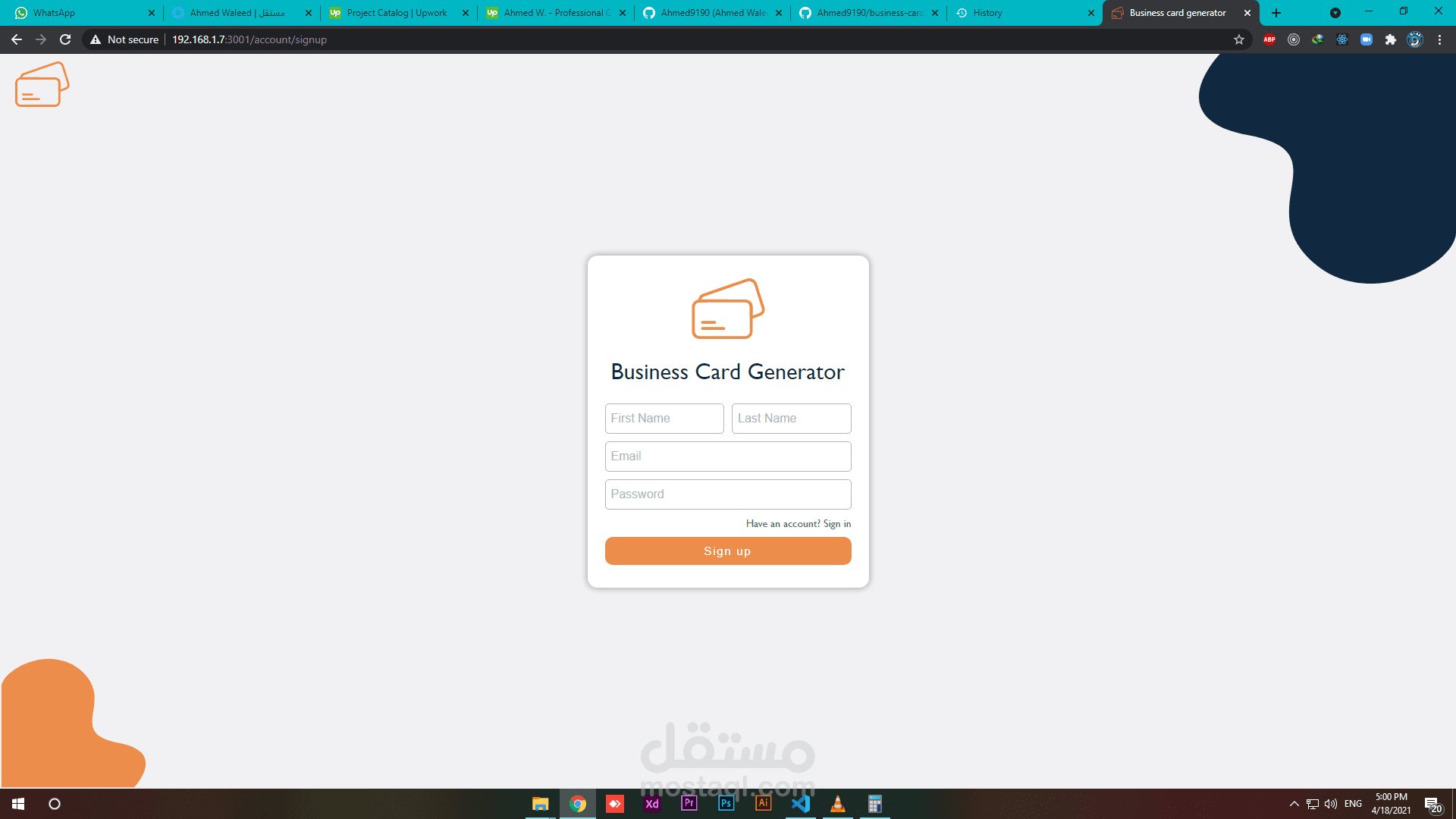
Task: Bookmark this page with the star icon
Action: 1239,39
